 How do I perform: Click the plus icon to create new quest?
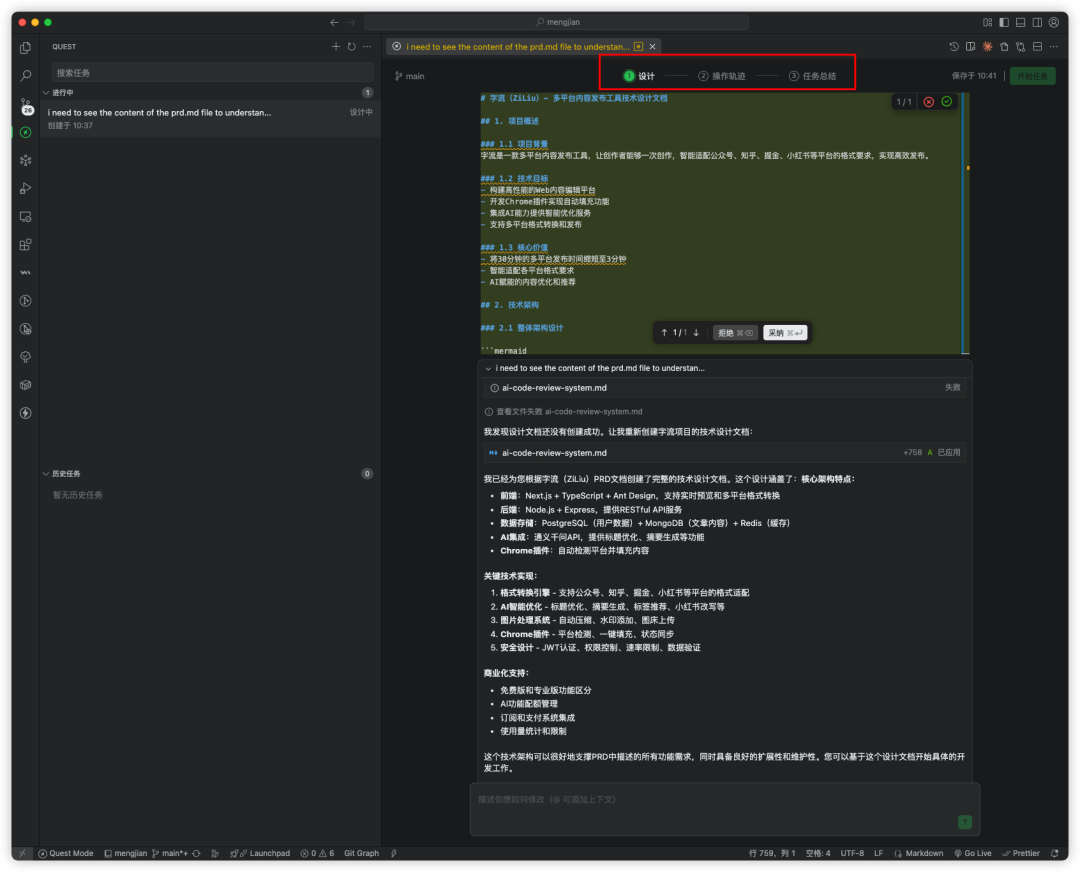336,47
